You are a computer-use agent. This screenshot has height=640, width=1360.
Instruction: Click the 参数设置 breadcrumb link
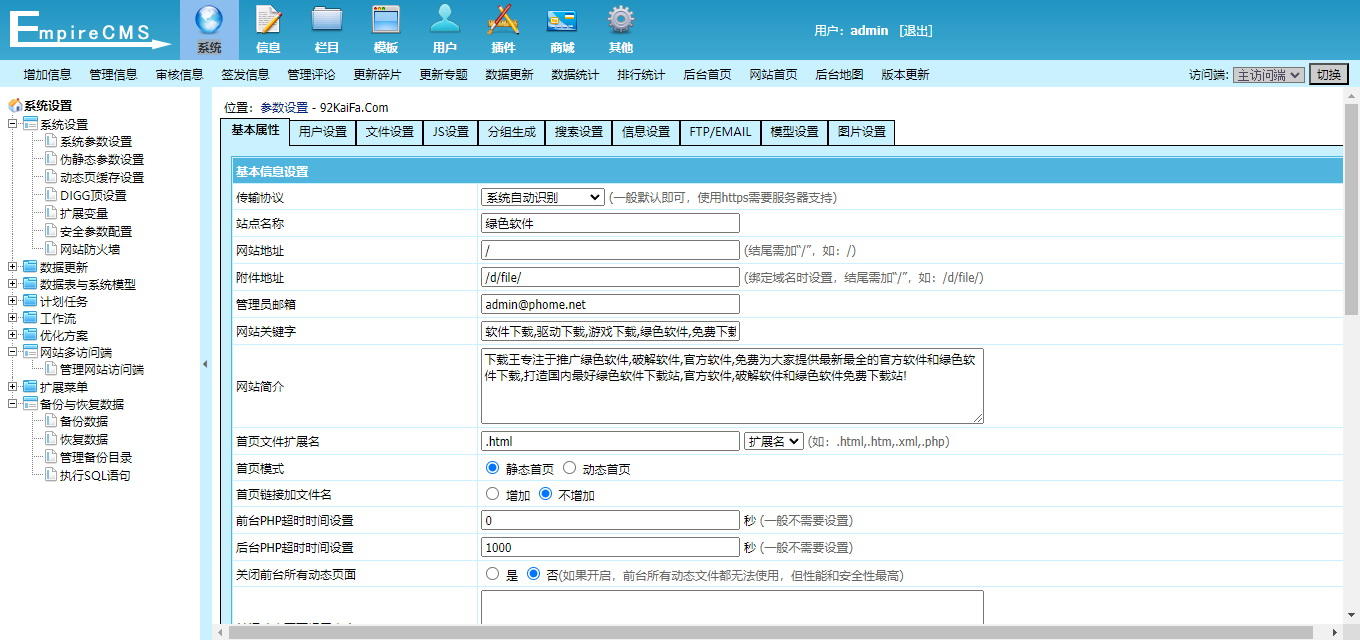(x=284, y=108)
